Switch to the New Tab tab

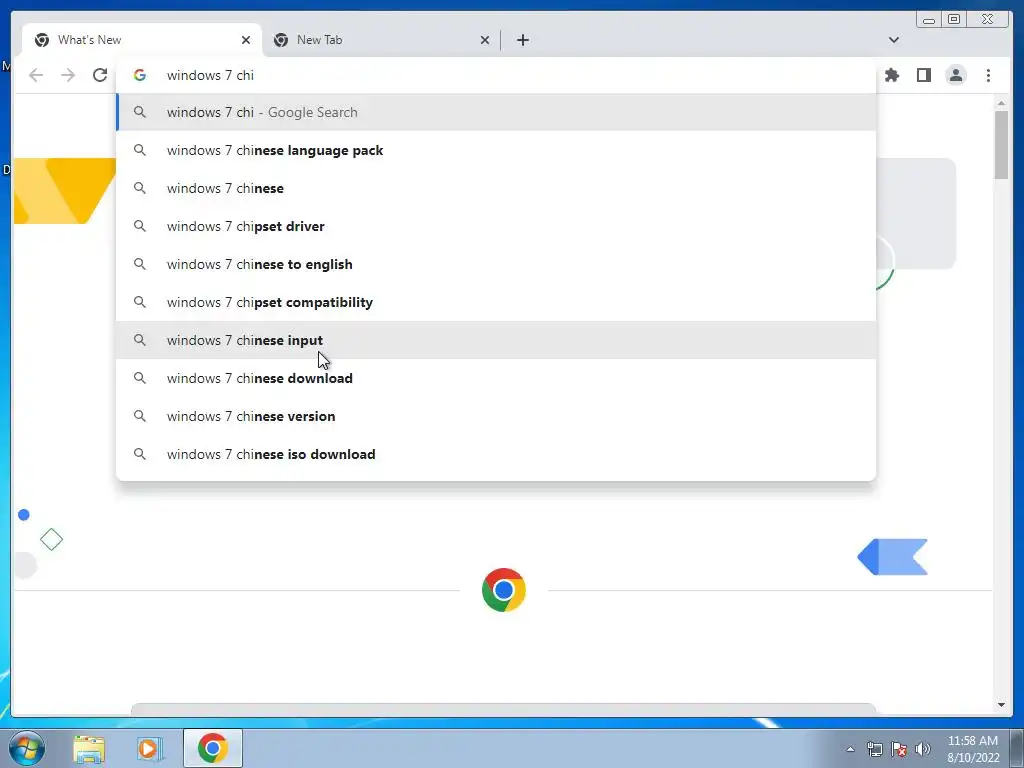click(x=381, y=40)
